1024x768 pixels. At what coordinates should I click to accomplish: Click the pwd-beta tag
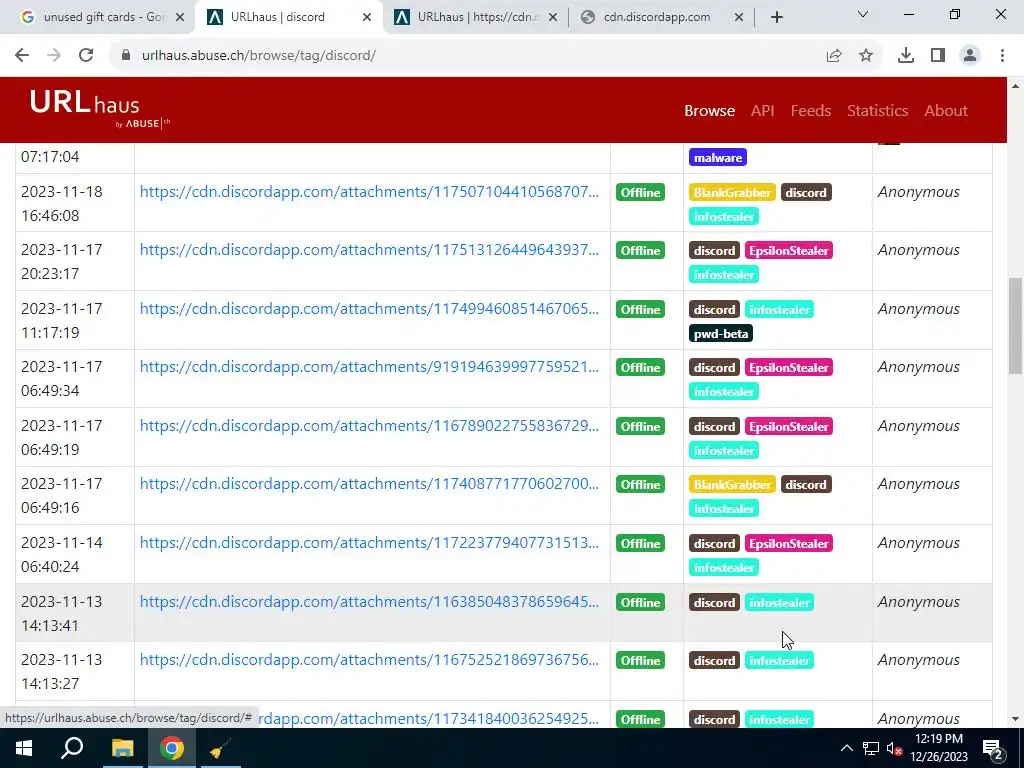pyautogui.click(x=720, y=333)
